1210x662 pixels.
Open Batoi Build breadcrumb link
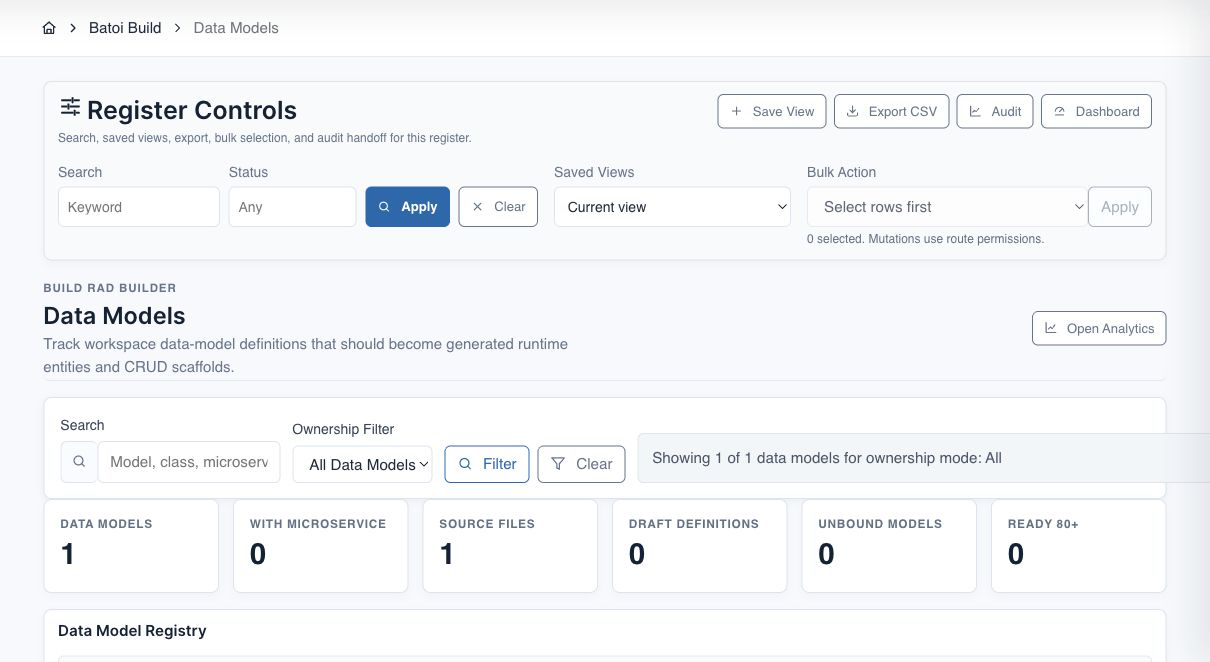(125, 28)
